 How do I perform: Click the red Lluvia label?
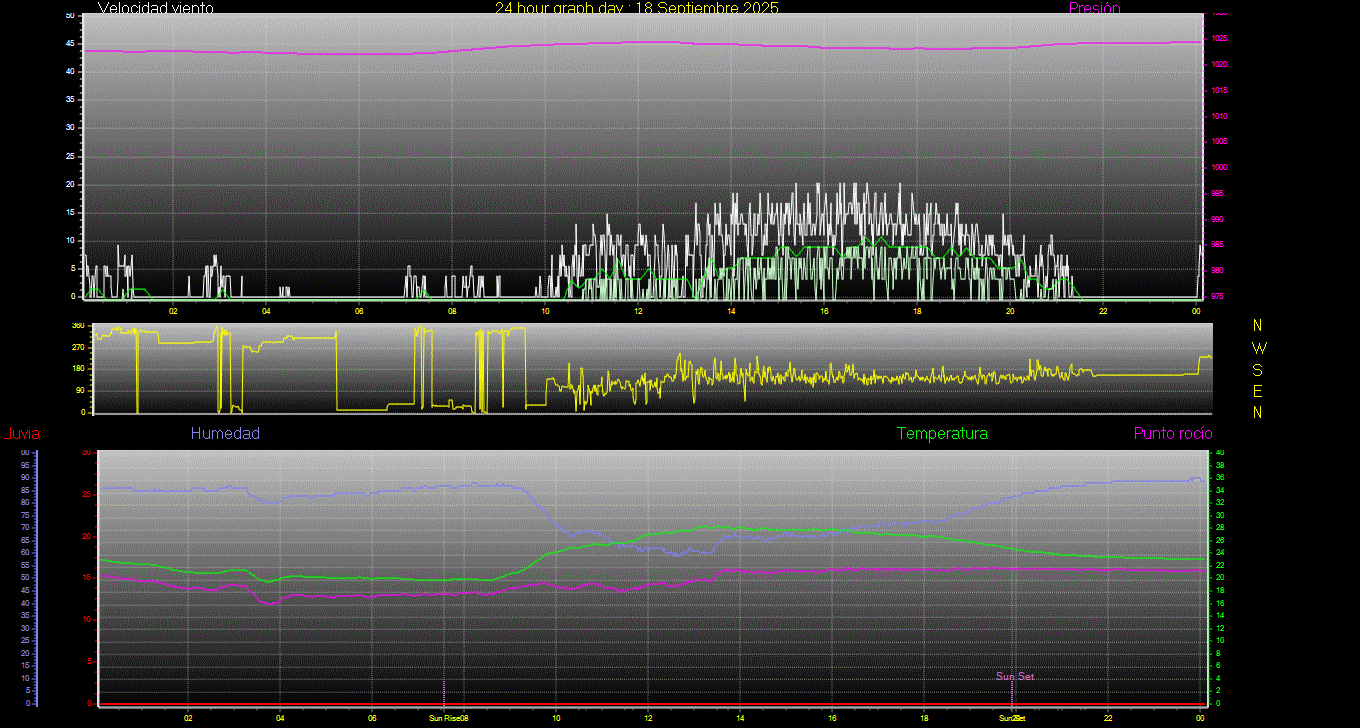coord(21,434)
